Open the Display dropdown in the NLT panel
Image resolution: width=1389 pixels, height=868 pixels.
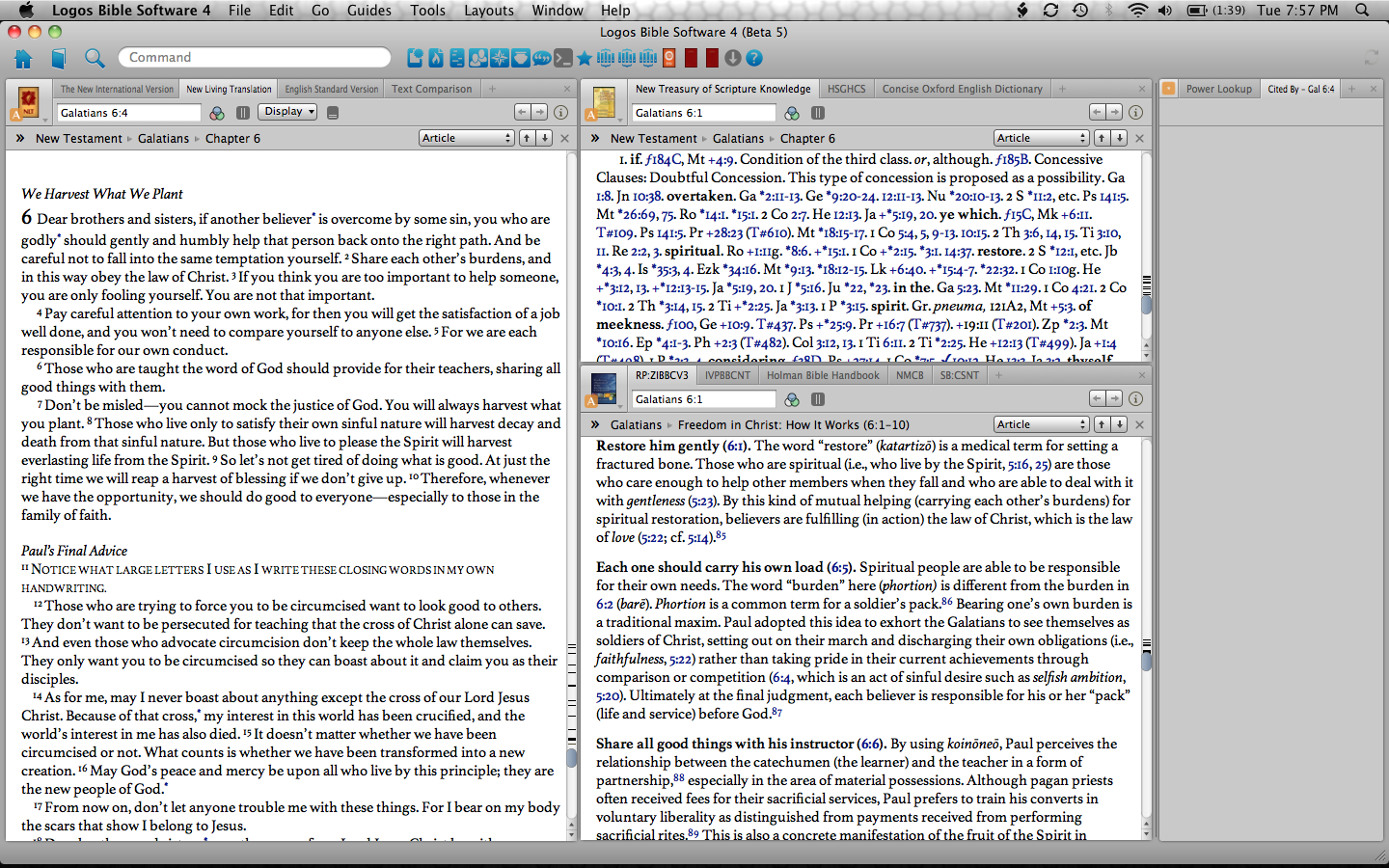coord(287,112)
